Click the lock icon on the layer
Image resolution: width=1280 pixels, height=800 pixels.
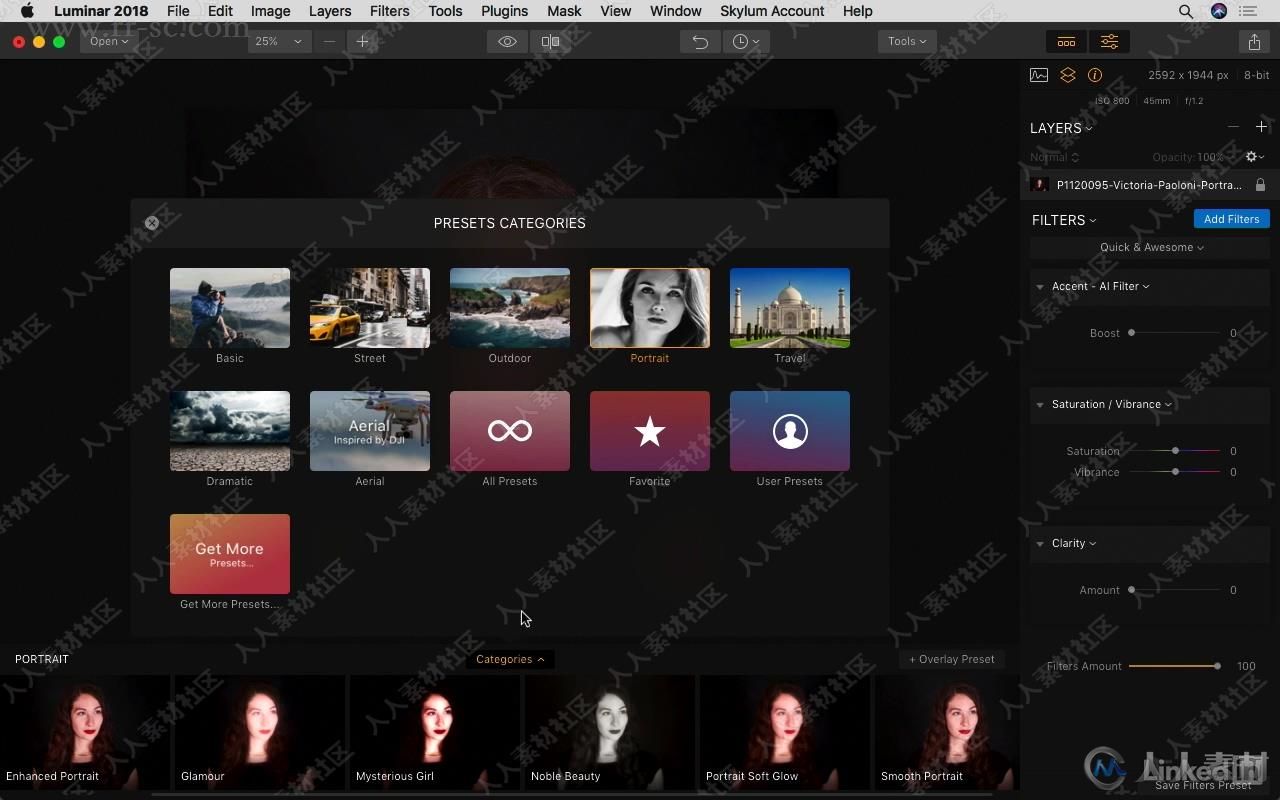click(x=1260, y=185)
